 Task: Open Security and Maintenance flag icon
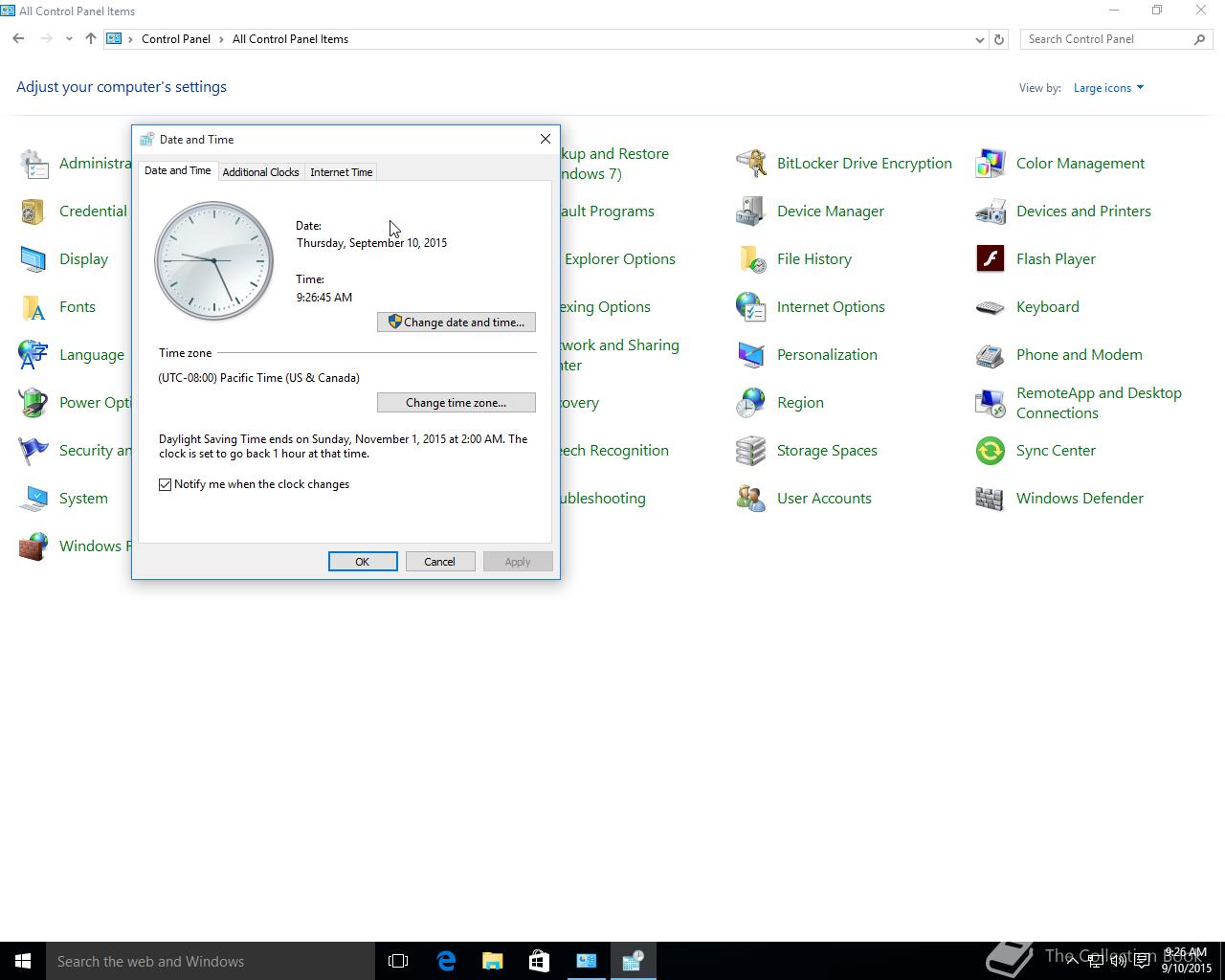pos(33,451)
